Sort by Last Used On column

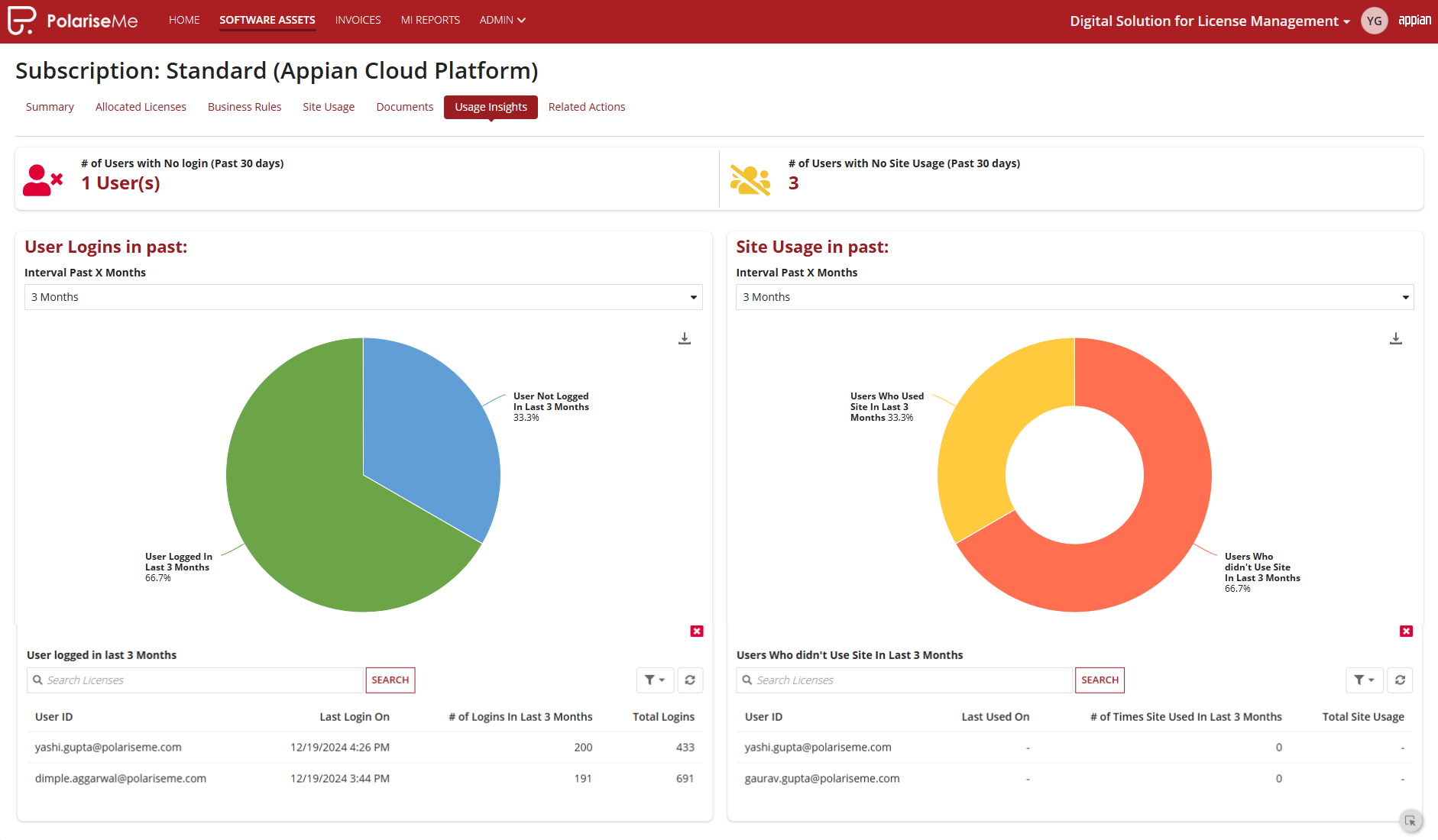996,716
